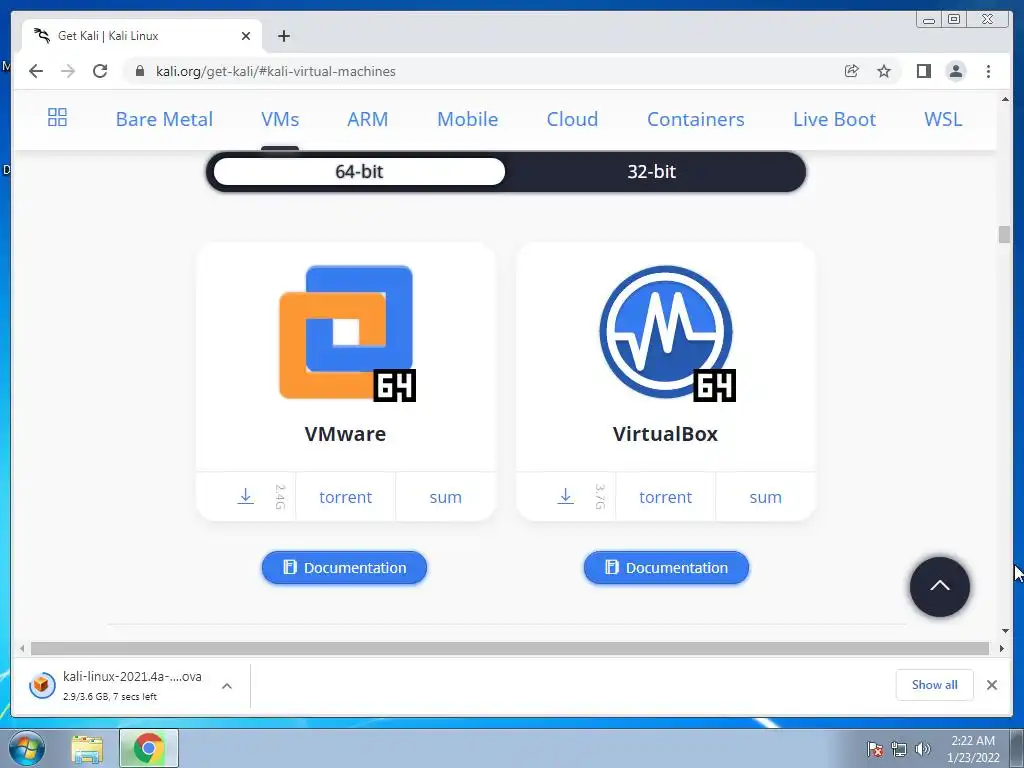
Task: Click the padlock site info icon
Action: 139,71
